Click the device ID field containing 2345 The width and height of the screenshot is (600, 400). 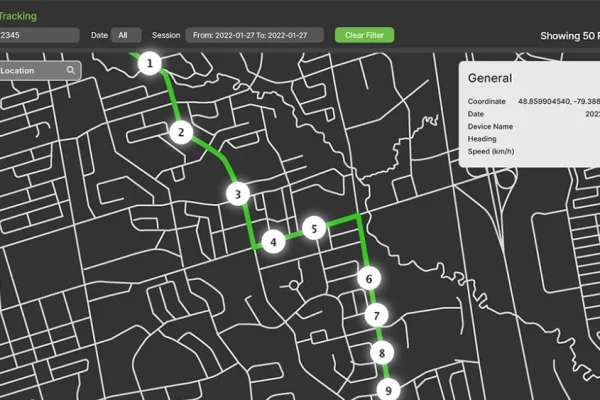(x=39, y=35)
